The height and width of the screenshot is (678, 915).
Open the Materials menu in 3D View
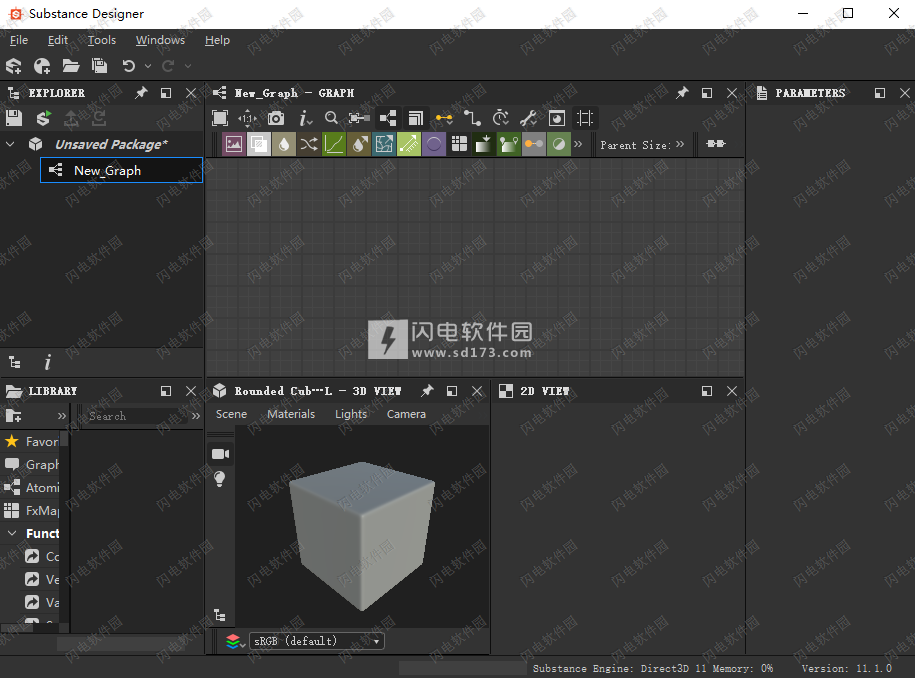291,414
